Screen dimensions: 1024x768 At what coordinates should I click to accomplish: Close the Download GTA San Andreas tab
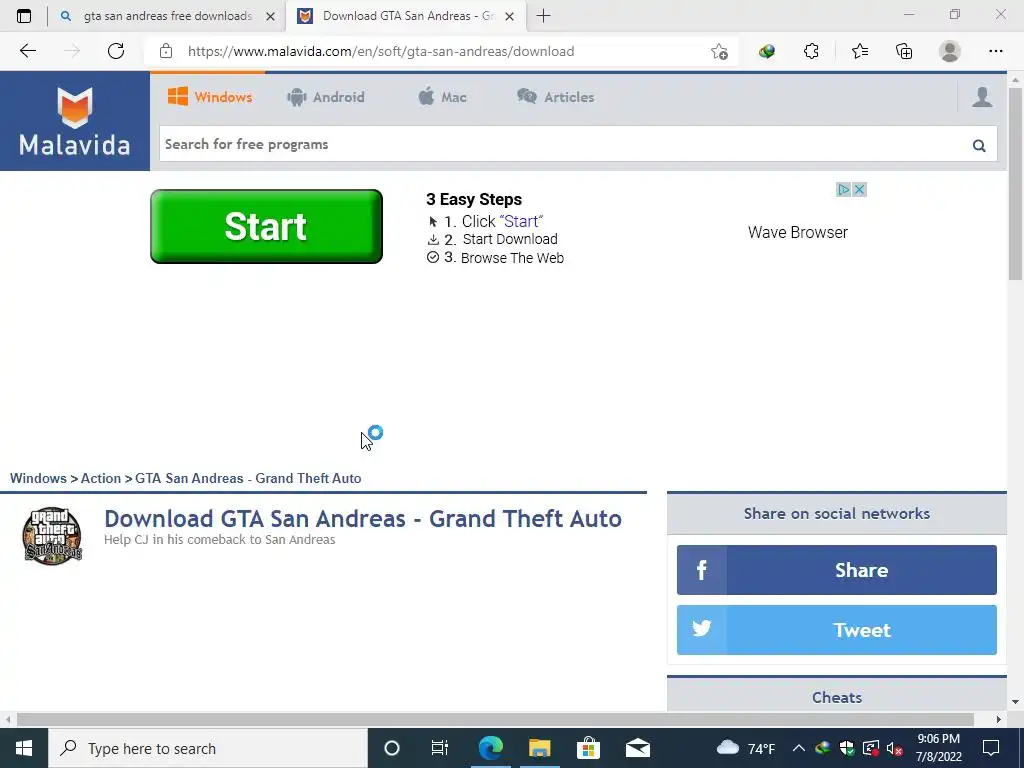click(x=509, y=16)
